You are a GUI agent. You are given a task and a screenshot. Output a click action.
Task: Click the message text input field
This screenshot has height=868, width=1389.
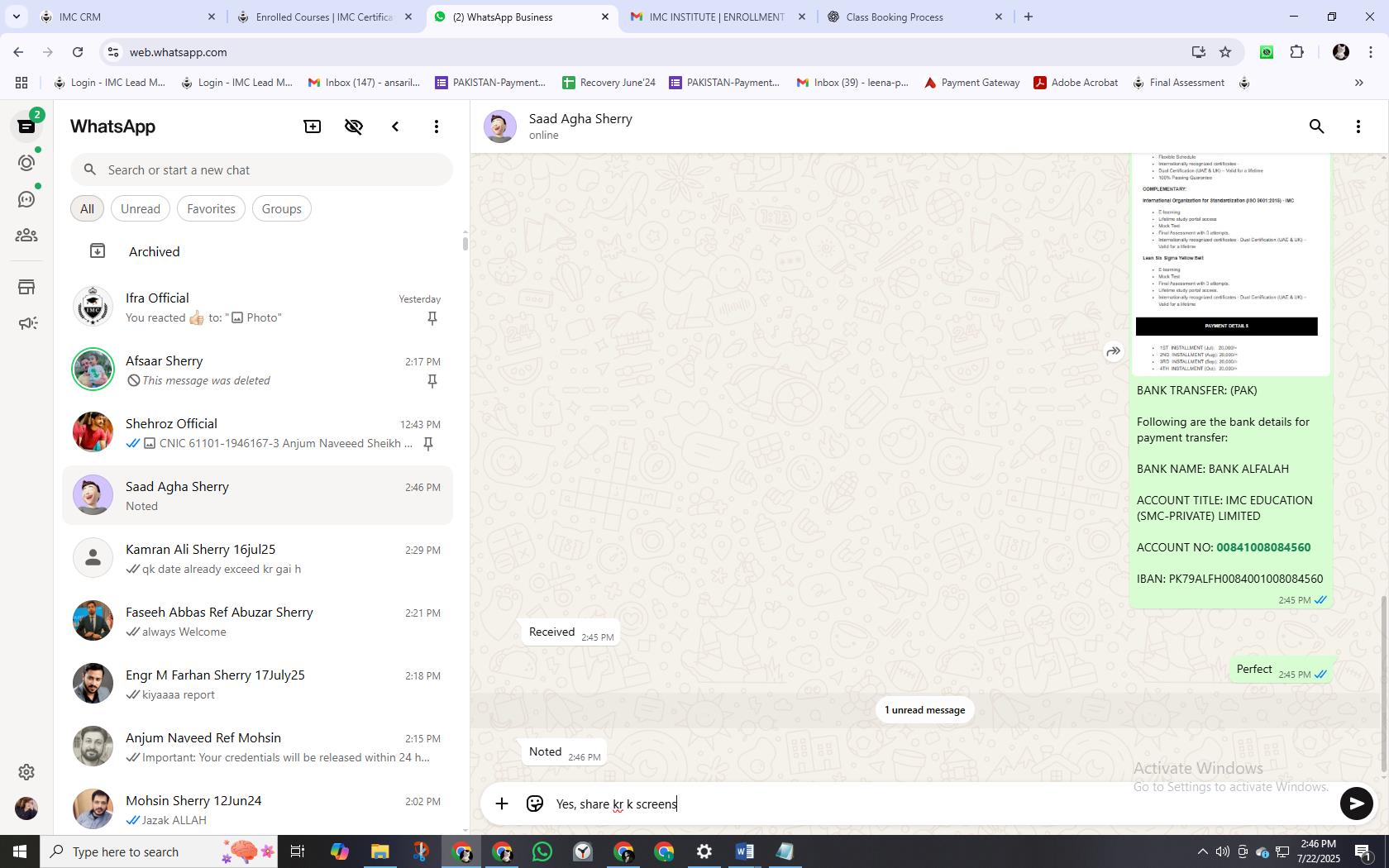[x=943, y=804]
